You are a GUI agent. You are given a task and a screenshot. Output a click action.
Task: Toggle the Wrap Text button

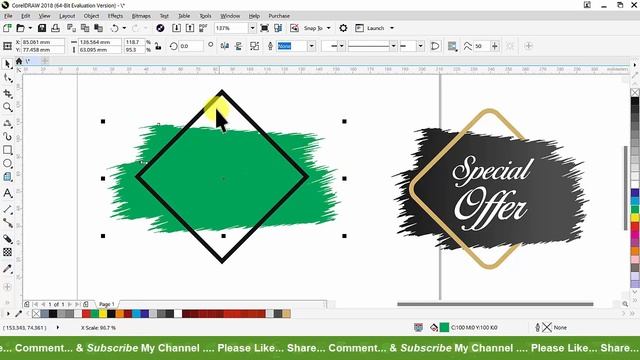point(452,46)
